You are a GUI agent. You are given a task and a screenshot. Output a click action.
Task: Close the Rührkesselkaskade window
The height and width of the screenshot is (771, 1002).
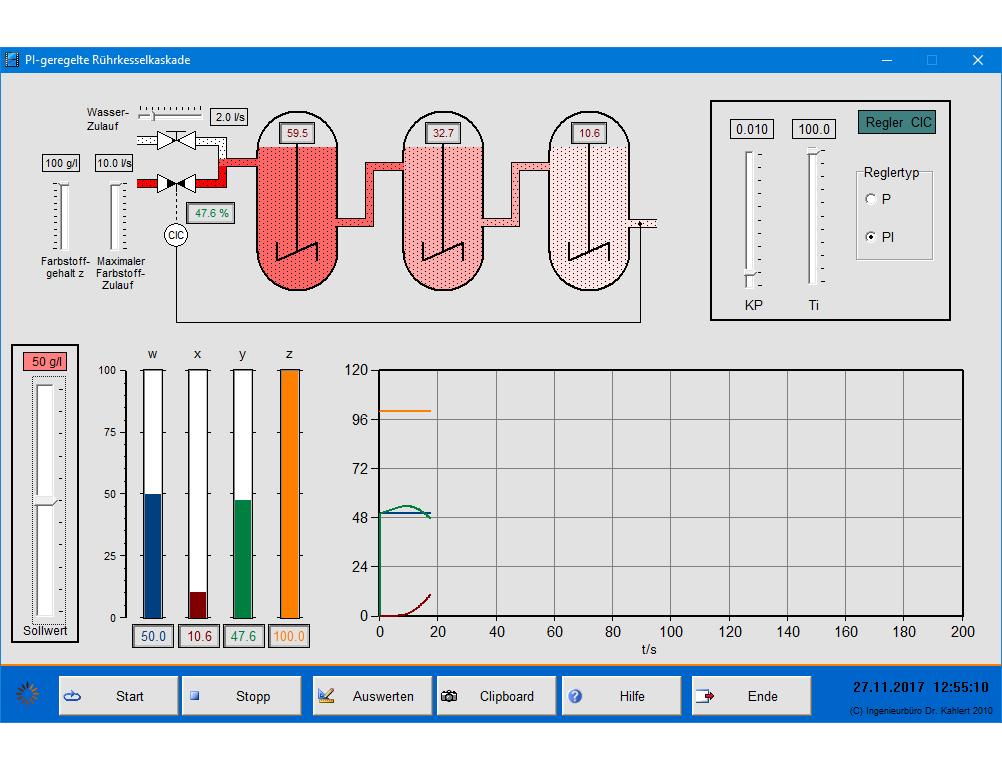pos(978,60)
